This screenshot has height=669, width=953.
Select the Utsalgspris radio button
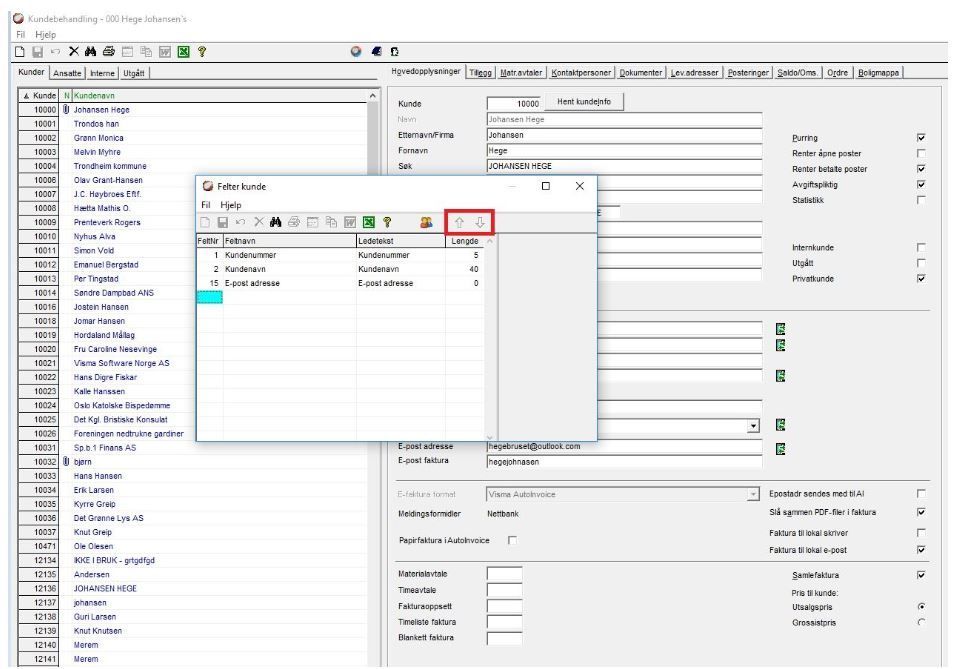pos(921,606)
